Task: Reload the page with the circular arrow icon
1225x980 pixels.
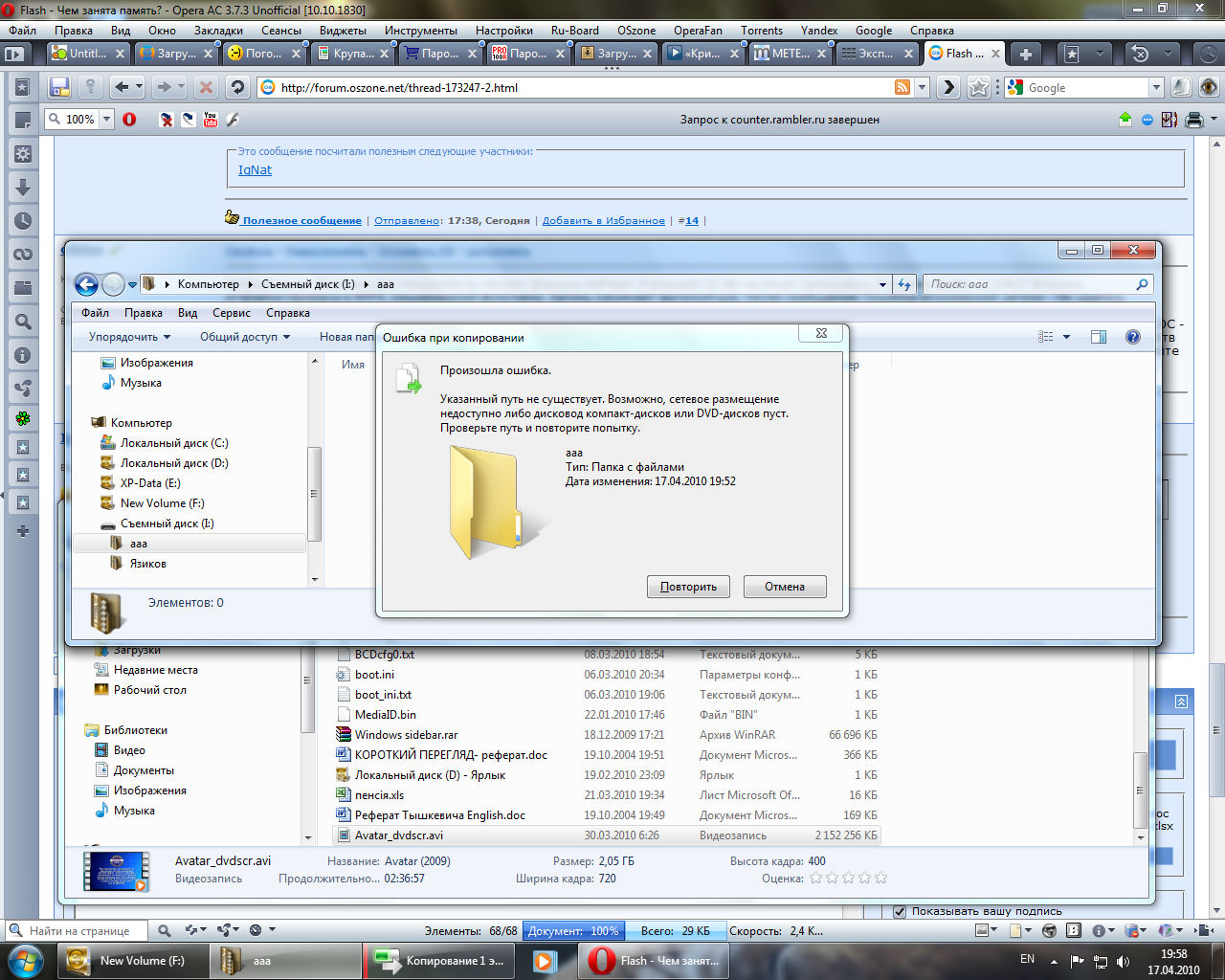Action: click(x=237, y=87)
